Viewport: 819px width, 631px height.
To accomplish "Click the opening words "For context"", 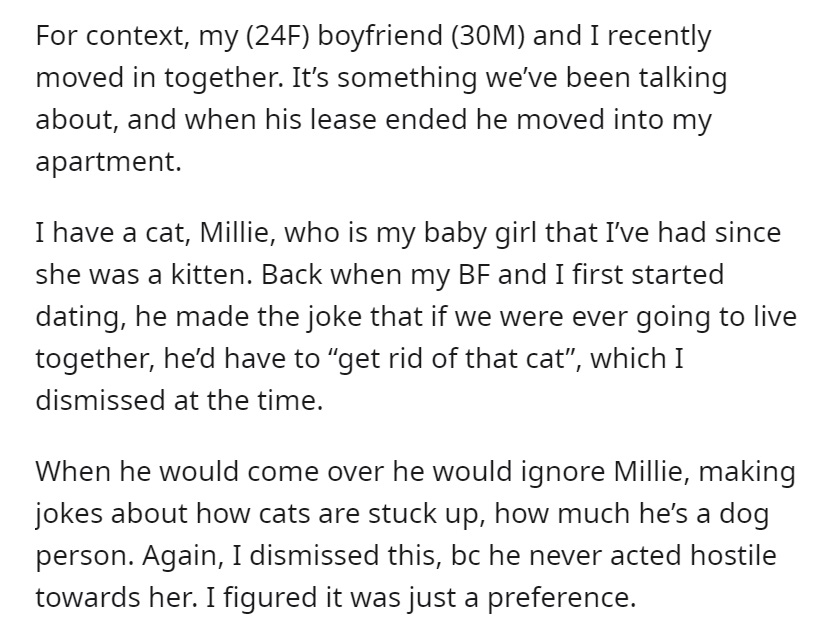I will click(x=109, y=36).
